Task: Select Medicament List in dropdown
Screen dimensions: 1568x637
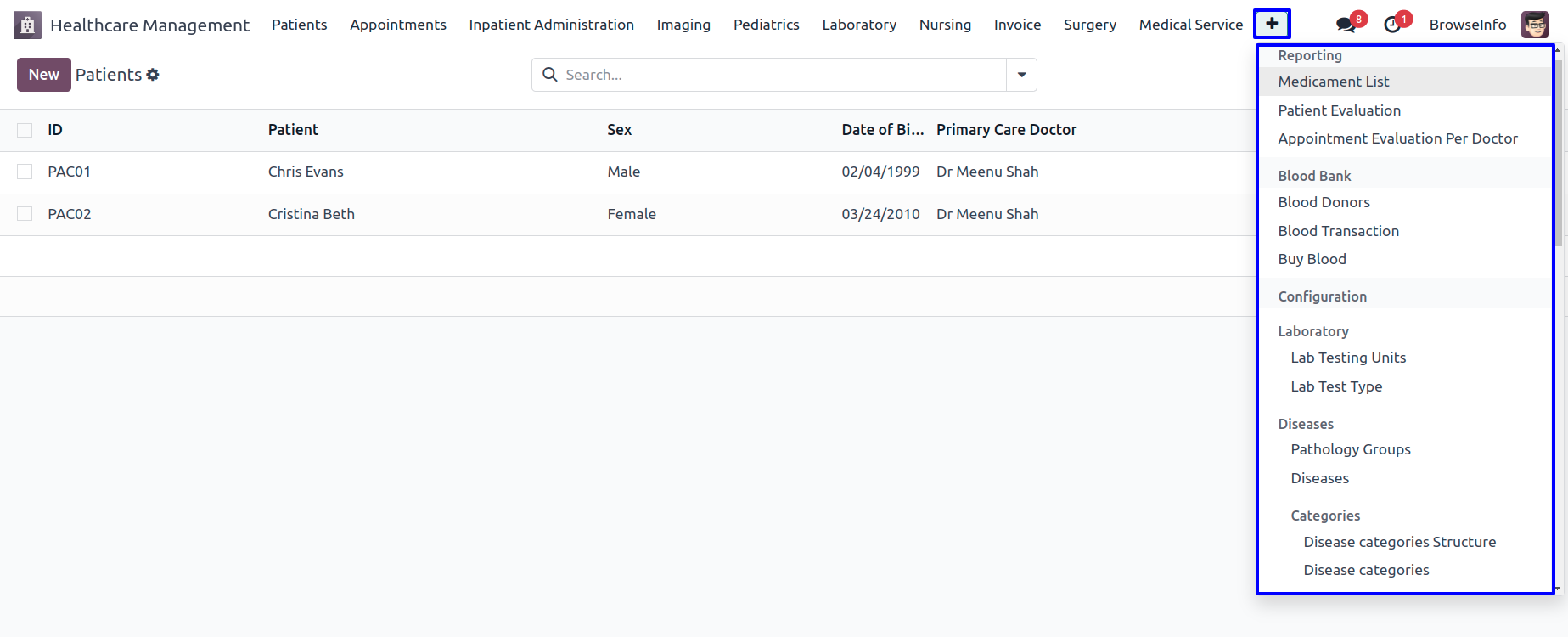Action: [x=1404, y=82]
